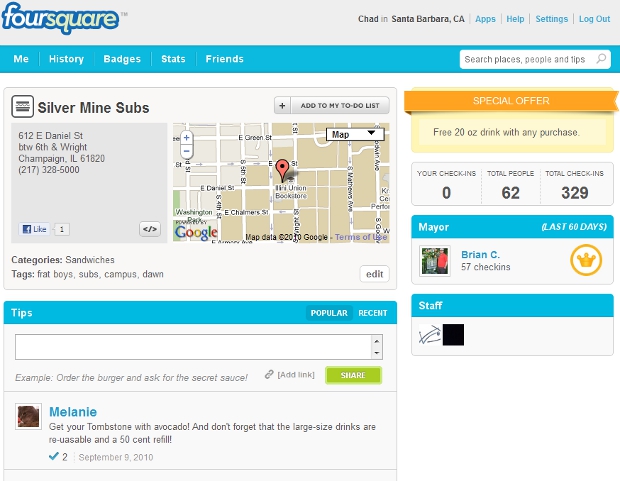
Task: Click the Google logo on map
Action: (x=197, y=232)
